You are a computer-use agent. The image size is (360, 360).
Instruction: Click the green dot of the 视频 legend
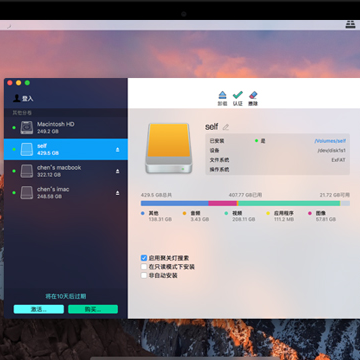(226, 213)
